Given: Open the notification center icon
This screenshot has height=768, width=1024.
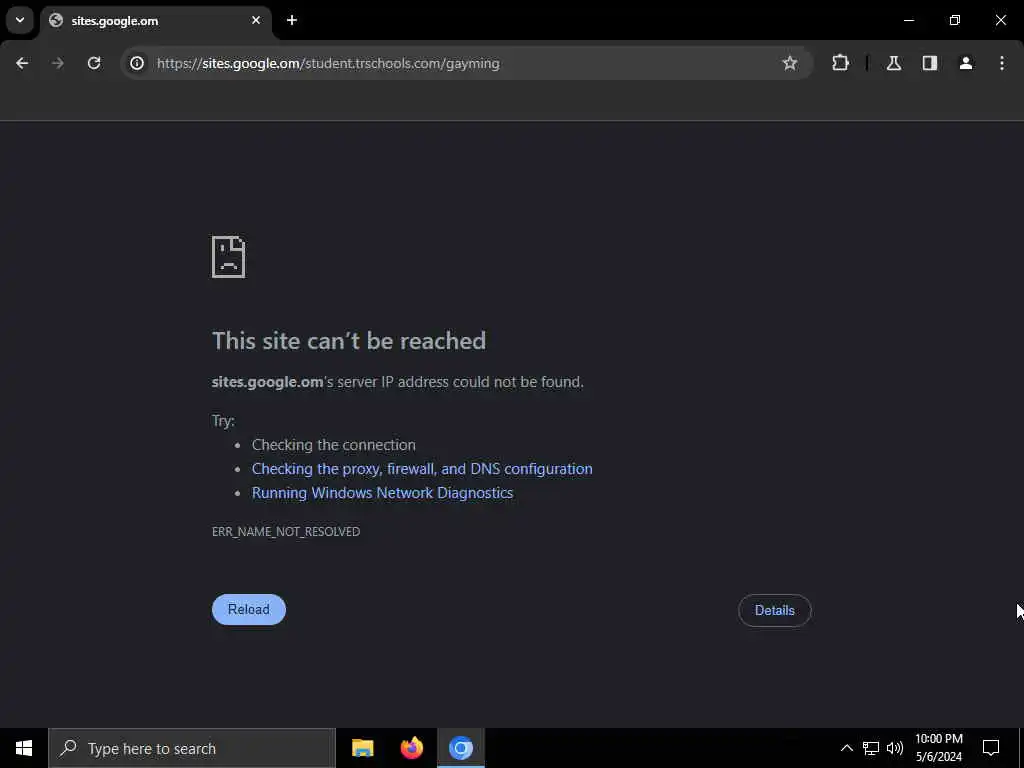Looking at the screenshot, I should 991,748.
